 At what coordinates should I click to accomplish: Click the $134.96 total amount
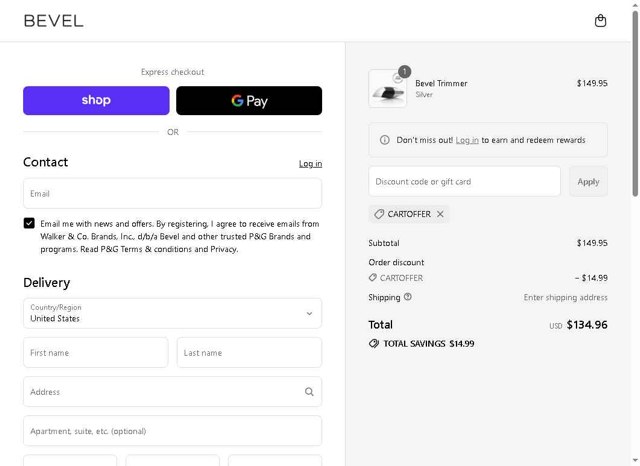587,325
